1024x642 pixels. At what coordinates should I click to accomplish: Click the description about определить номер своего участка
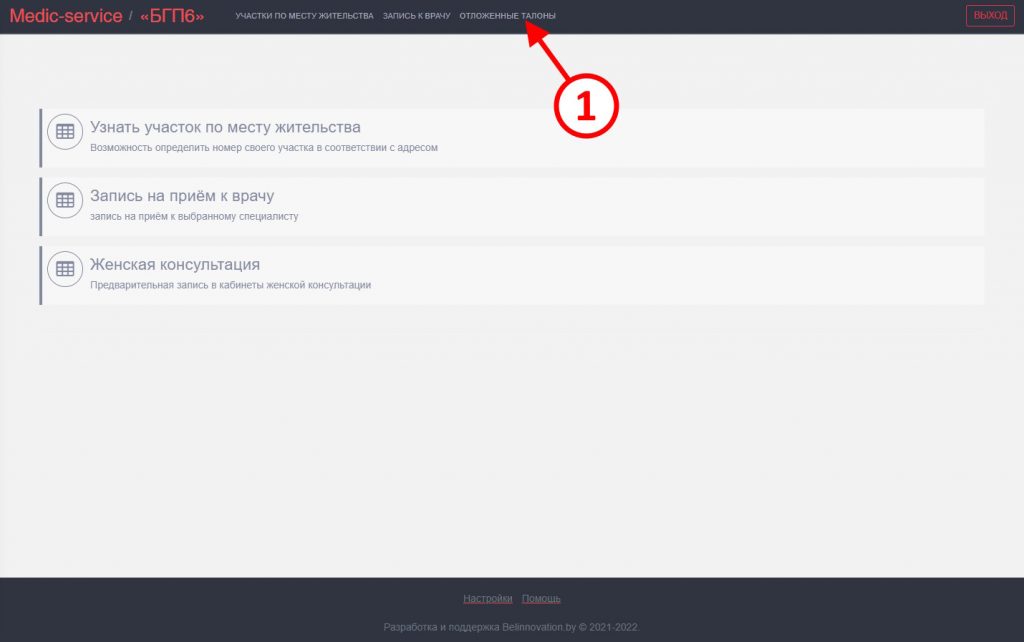coord(264,147)
